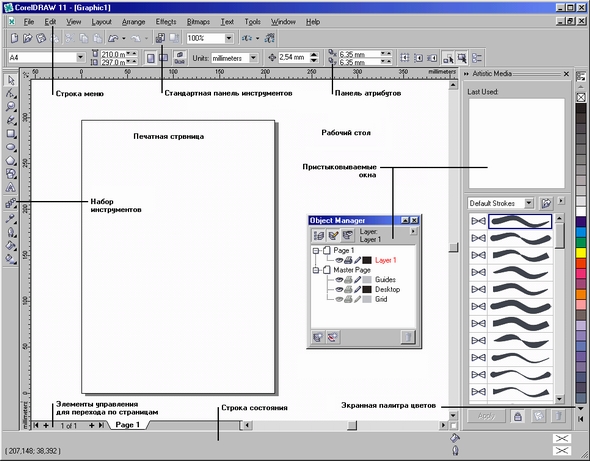
Task: Click the Corel Online icon
Action: 270,38
